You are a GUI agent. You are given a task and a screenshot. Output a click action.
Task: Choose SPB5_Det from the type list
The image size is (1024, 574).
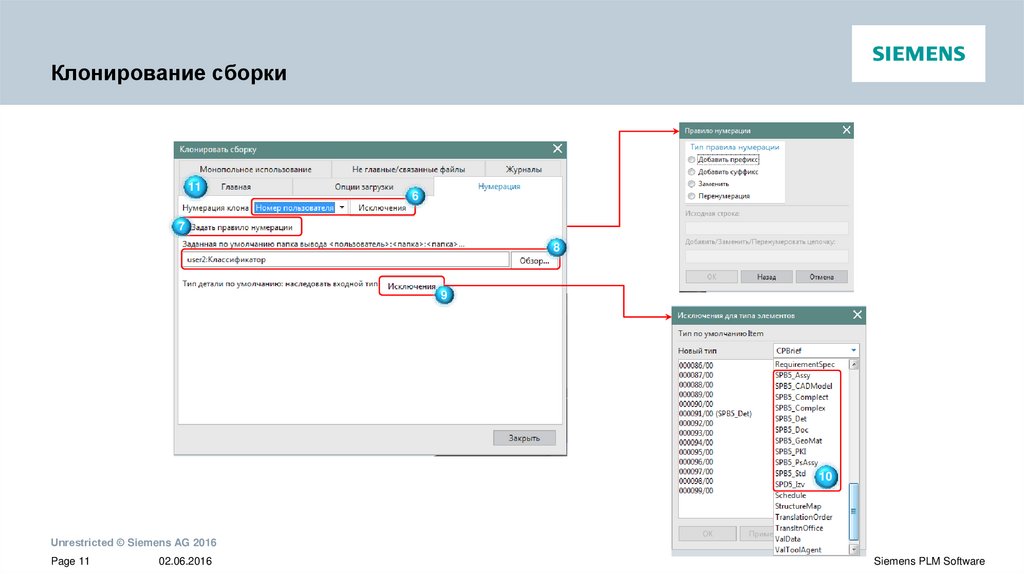pos(791,419)
